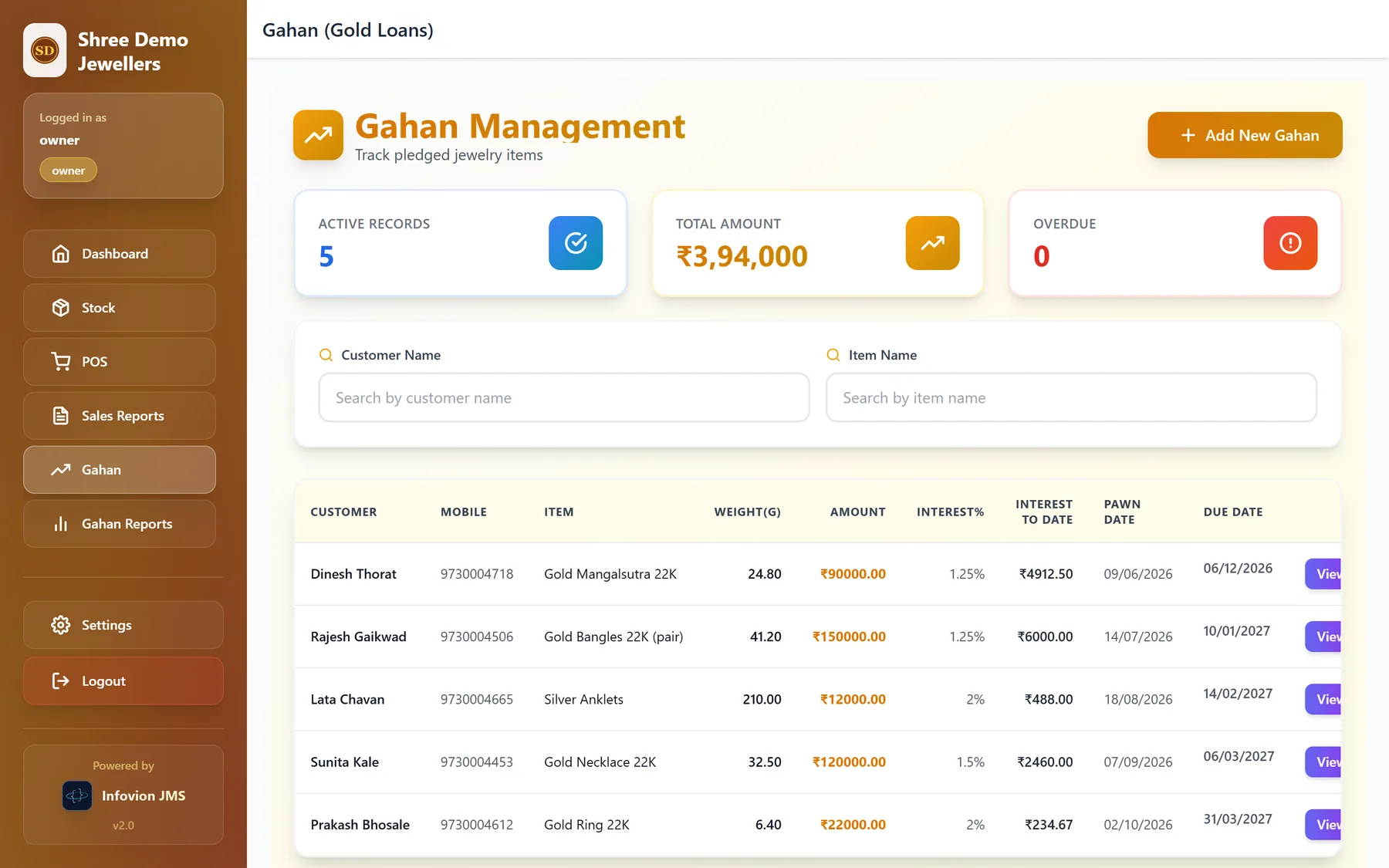
Task: Click the plus icon in Add New Gahan
Action: (1188, 135)
